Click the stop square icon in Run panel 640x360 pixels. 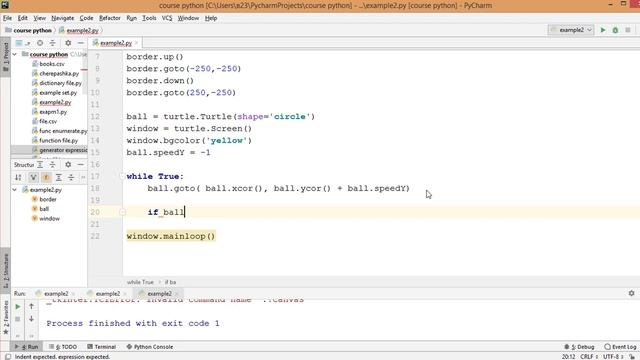pyautogui.click(x=18, y=319)
